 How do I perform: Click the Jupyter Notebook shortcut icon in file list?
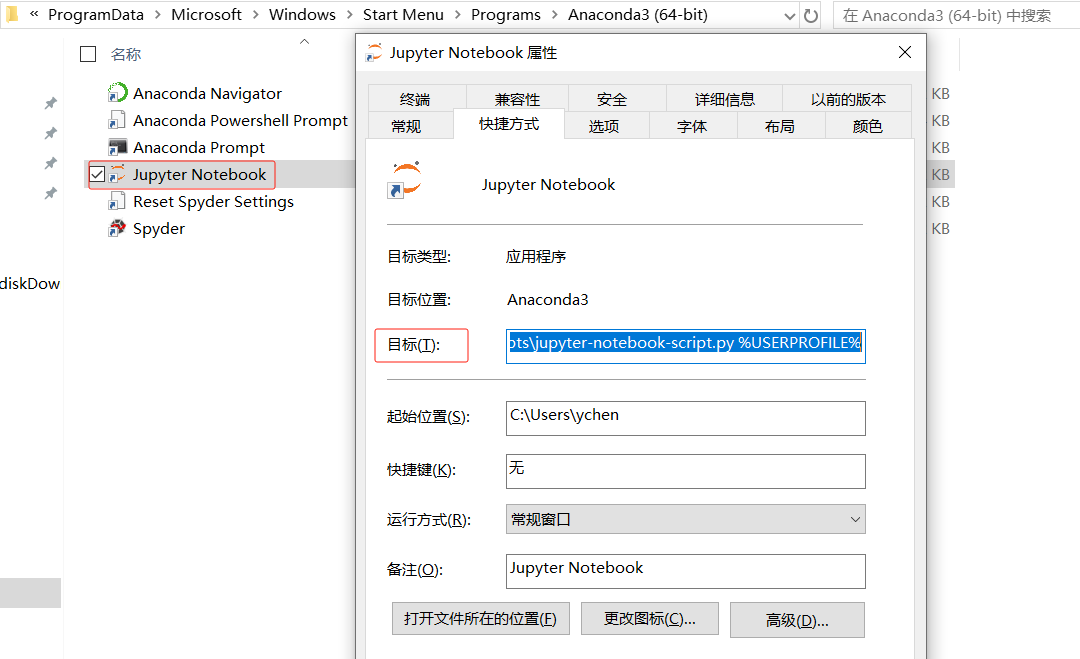tap(118, 174)
